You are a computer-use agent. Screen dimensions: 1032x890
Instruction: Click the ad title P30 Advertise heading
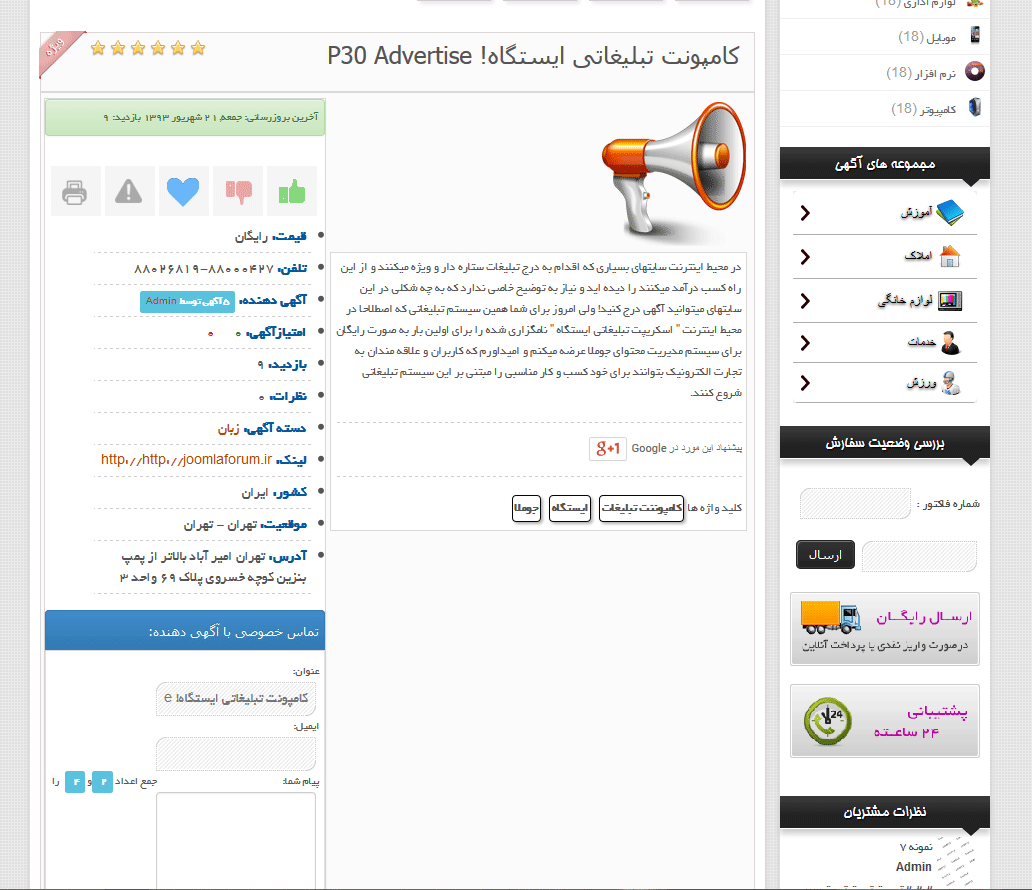coord(533,57)
